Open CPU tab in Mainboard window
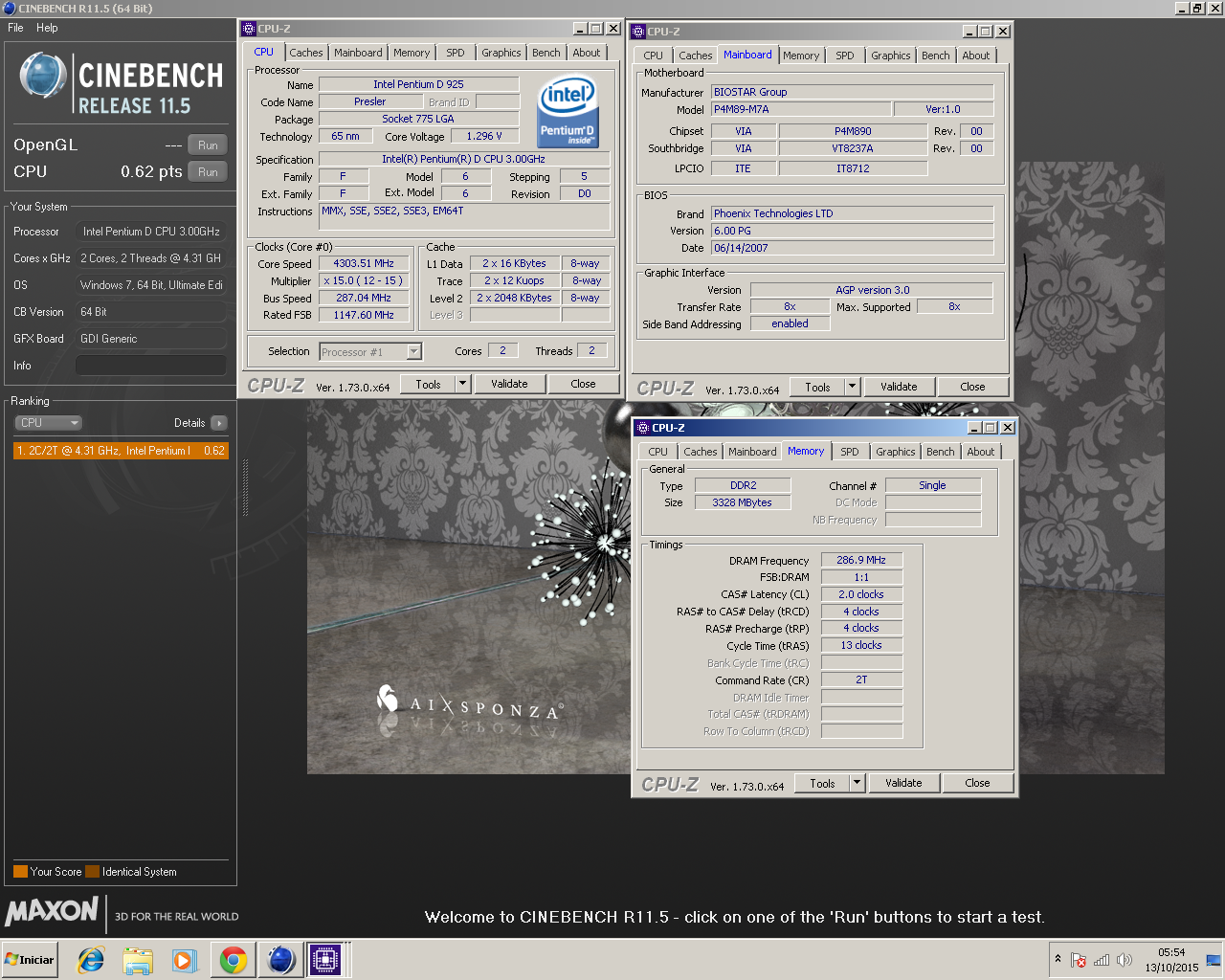Screen dimensions: 1225x980 [653, 56]
